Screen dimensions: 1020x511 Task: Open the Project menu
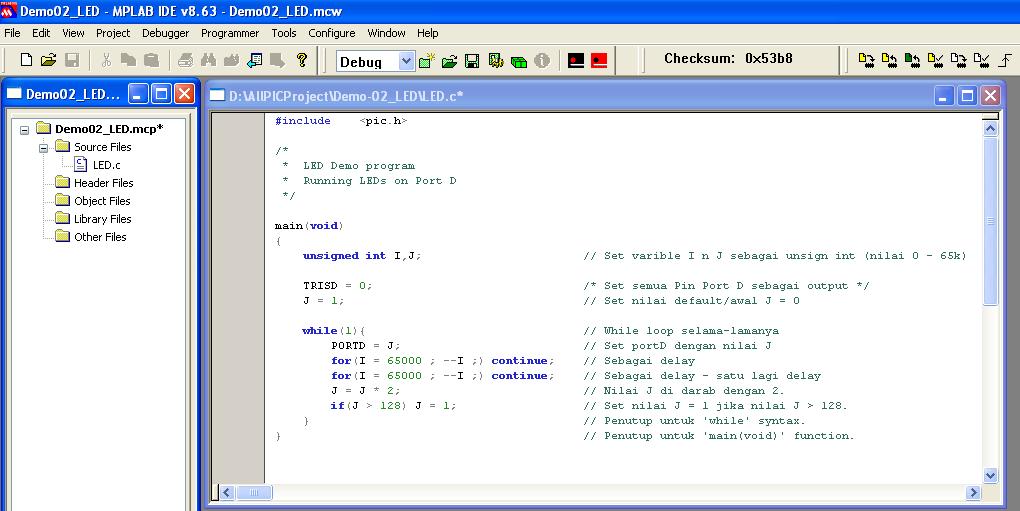click(113, 33)
